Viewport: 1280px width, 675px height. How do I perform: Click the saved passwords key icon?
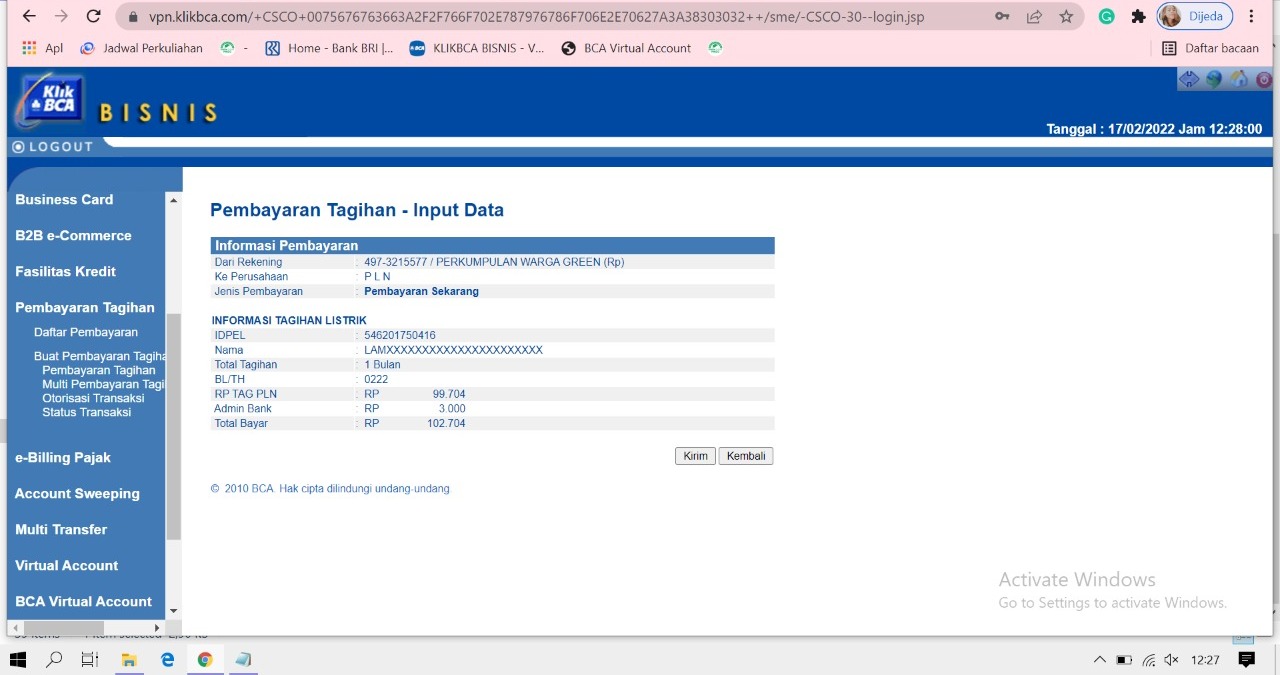tap(1002, 17)
